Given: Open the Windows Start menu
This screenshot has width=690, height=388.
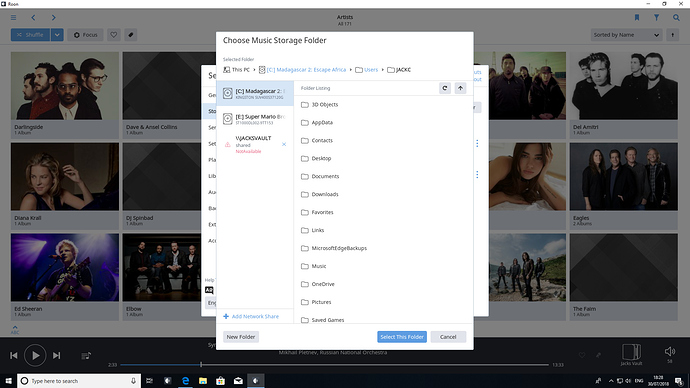Looking at the screenshot, I should point(8,381).
